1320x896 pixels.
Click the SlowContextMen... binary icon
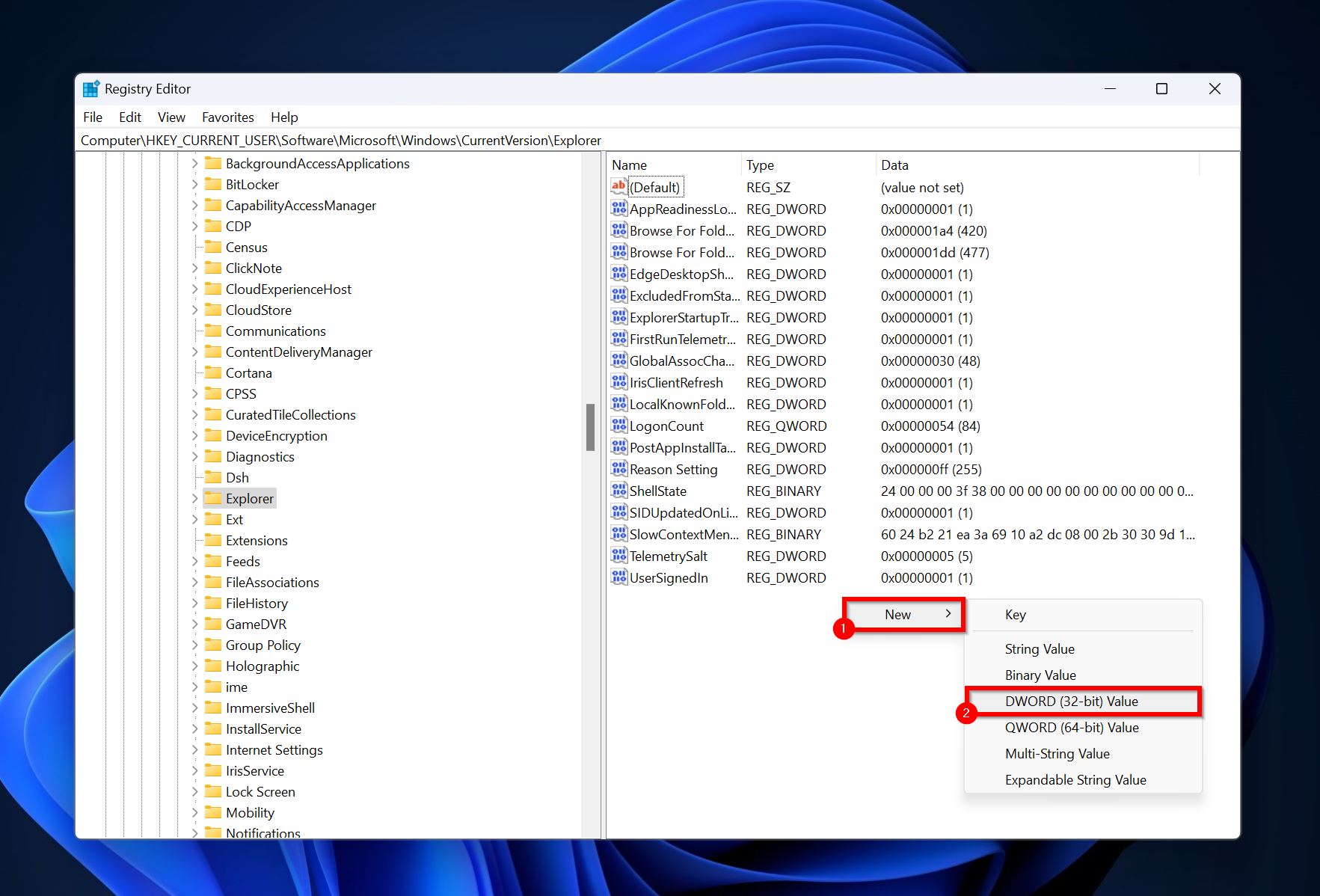coord(618,534)
